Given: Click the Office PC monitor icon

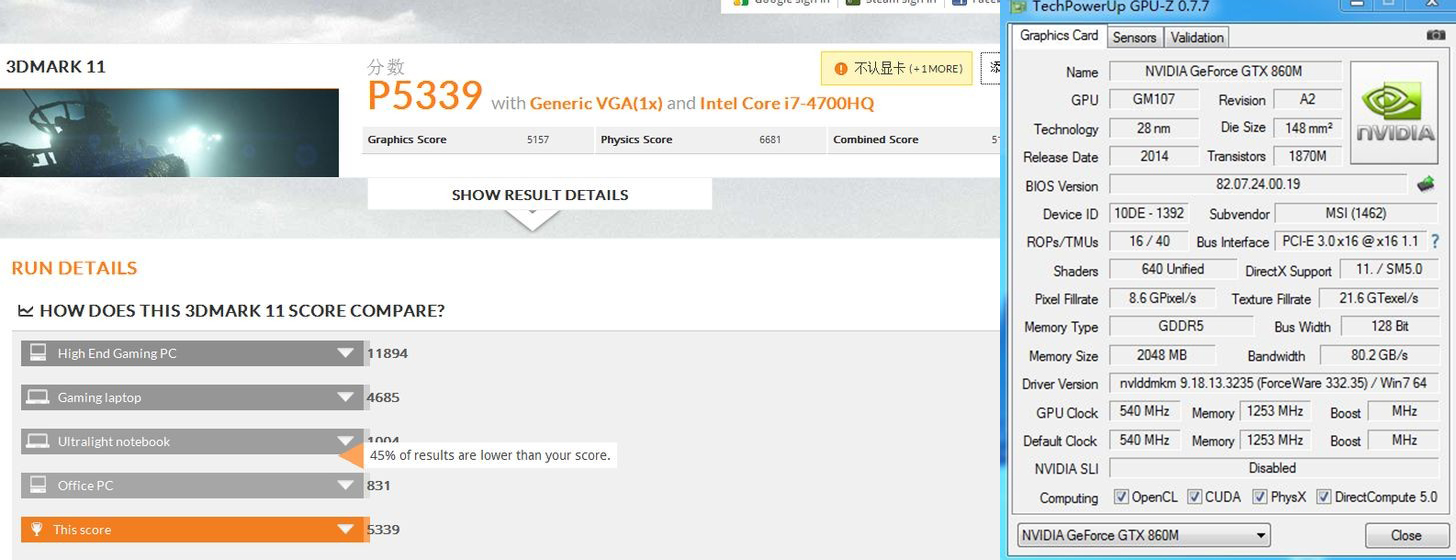Looking at the screenshot, I should point(38,485).
